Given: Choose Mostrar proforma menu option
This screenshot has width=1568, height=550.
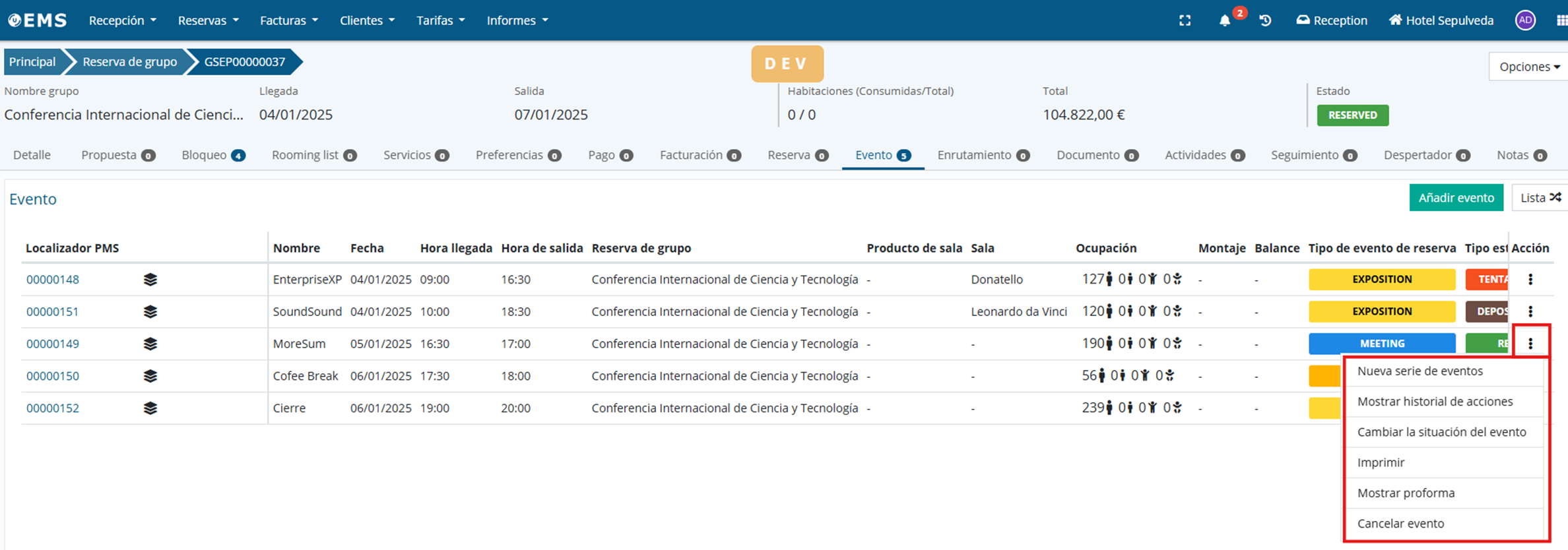Looking at the screenshot, I should pos(1406,493).
